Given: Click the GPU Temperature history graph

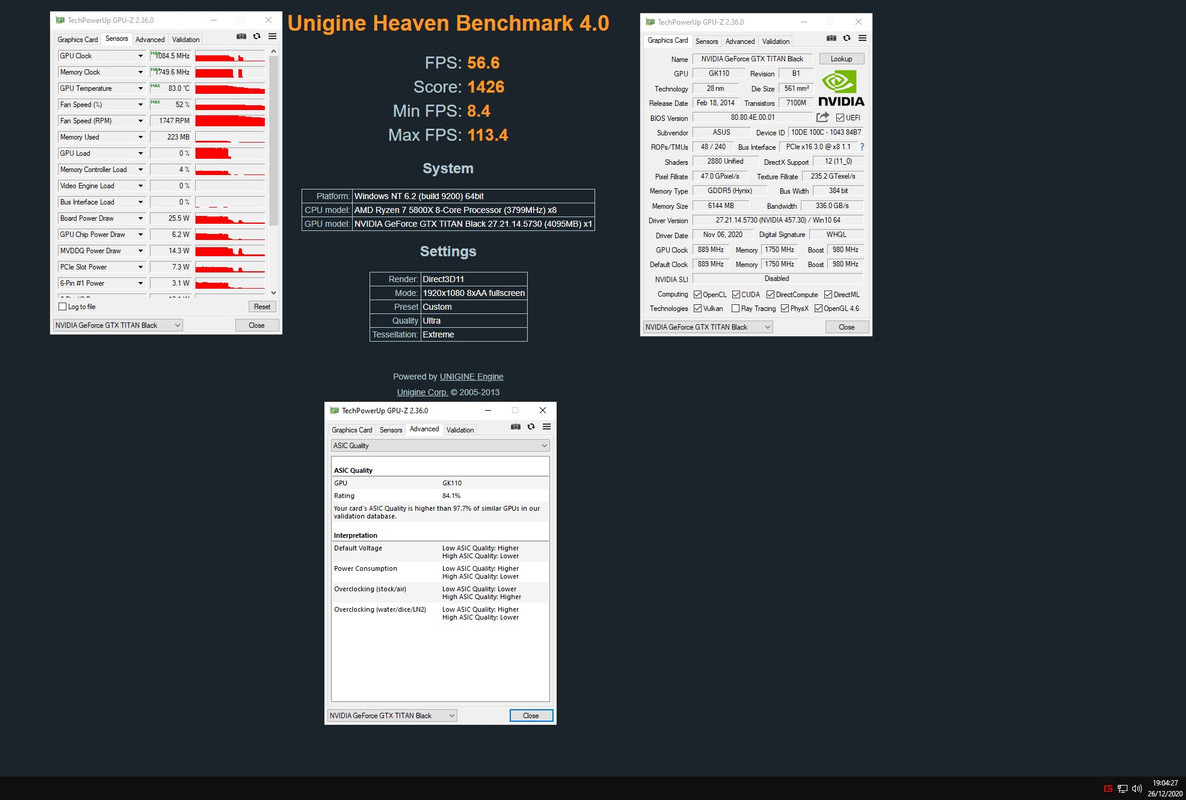Looking at the screenshot, I should point(230,88).
